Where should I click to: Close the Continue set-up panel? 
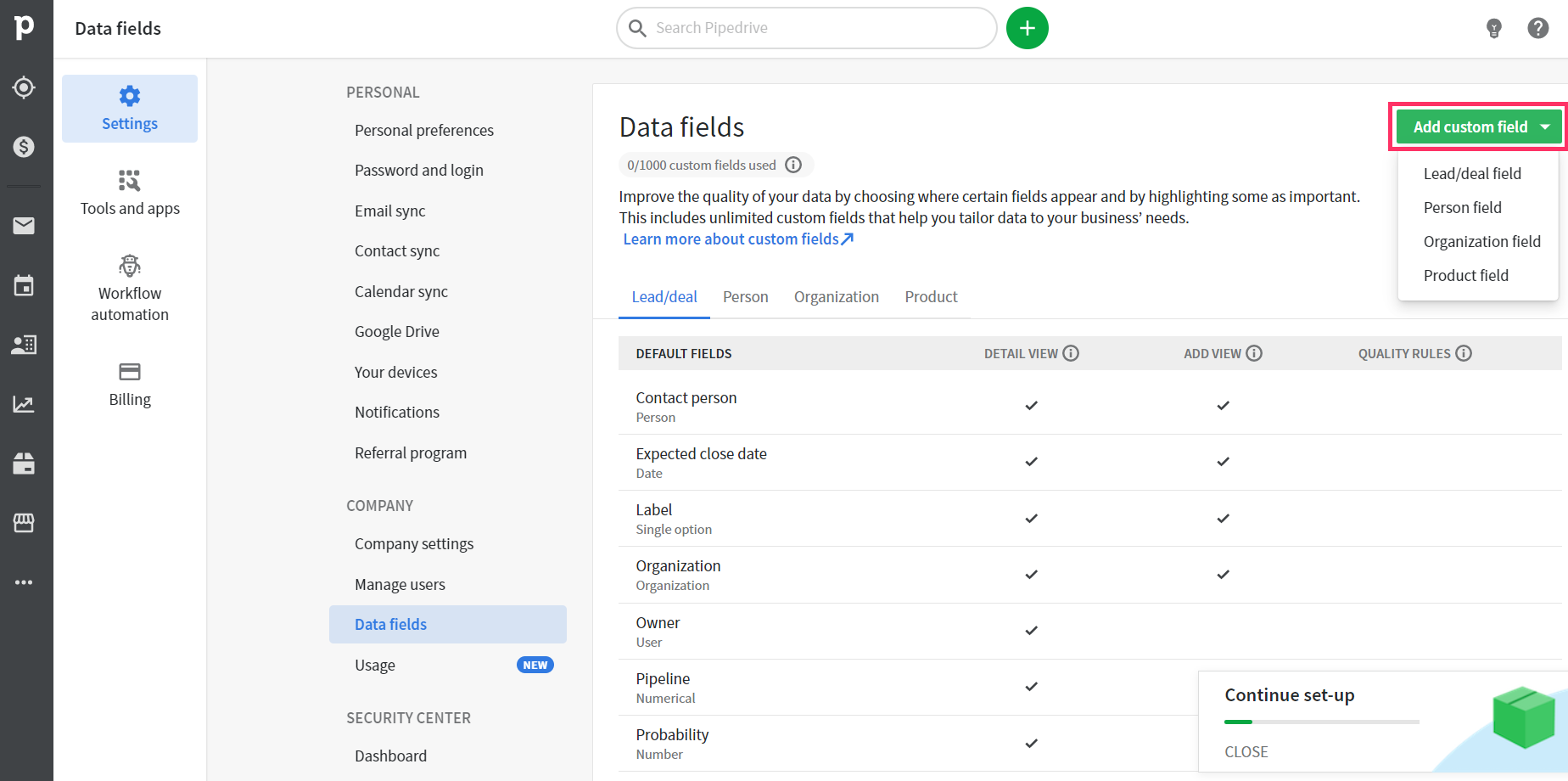coord(1246,752)
